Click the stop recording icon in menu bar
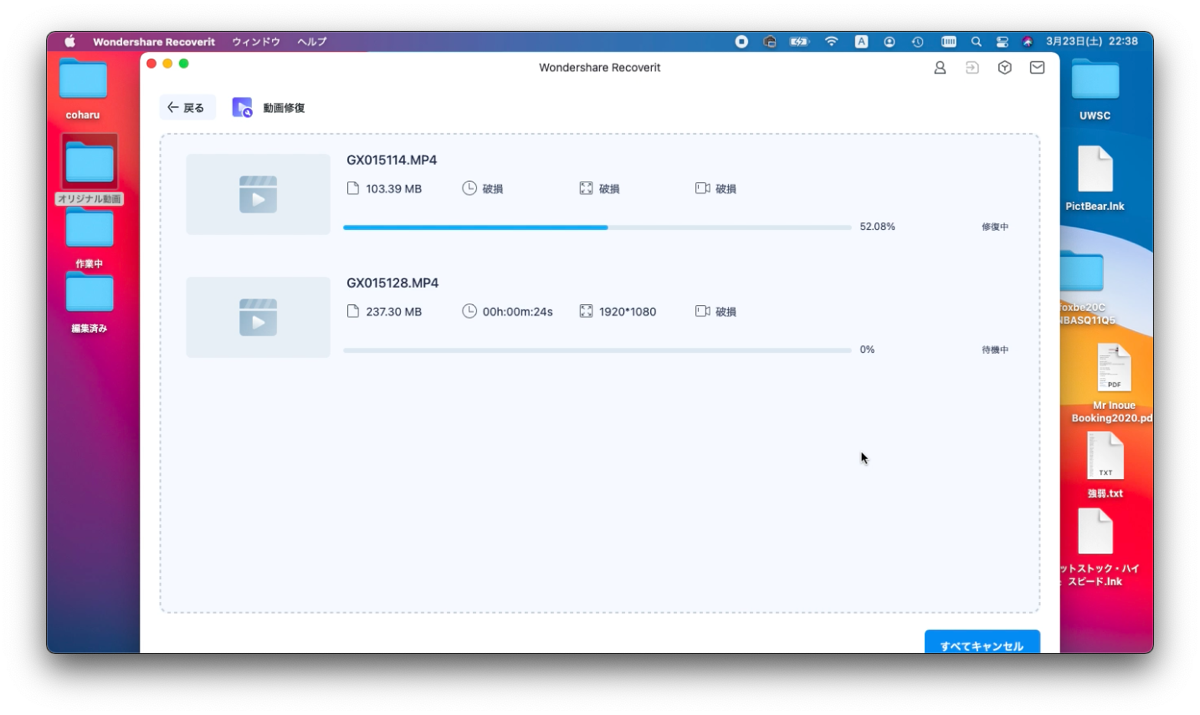Screen dimensions: 1200x715 [742, 42]
